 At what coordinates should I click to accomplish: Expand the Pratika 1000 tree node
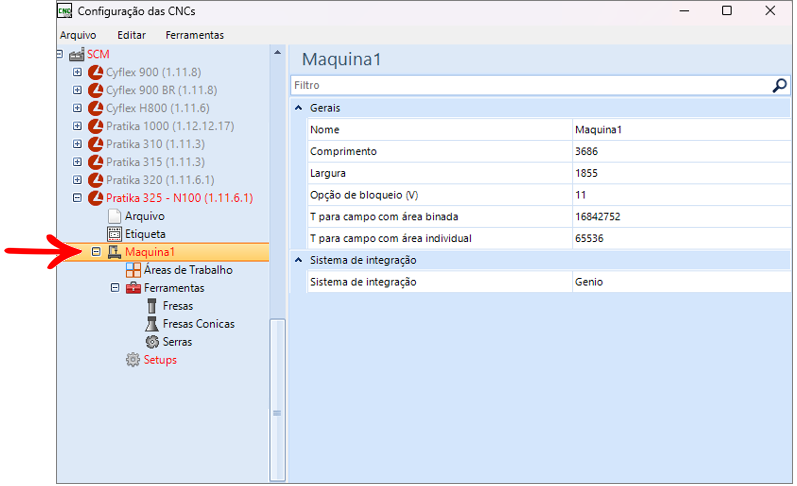pyautogui.click(x=78, y=126)
